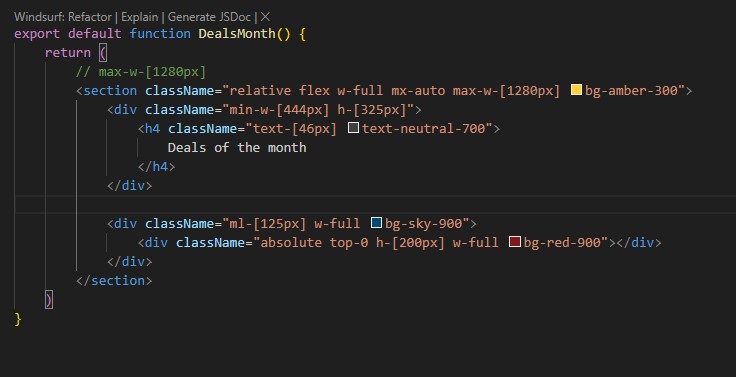Open the Generate JSDoc code lens
This screenshot has width=736, height=377.
point(210,17)
